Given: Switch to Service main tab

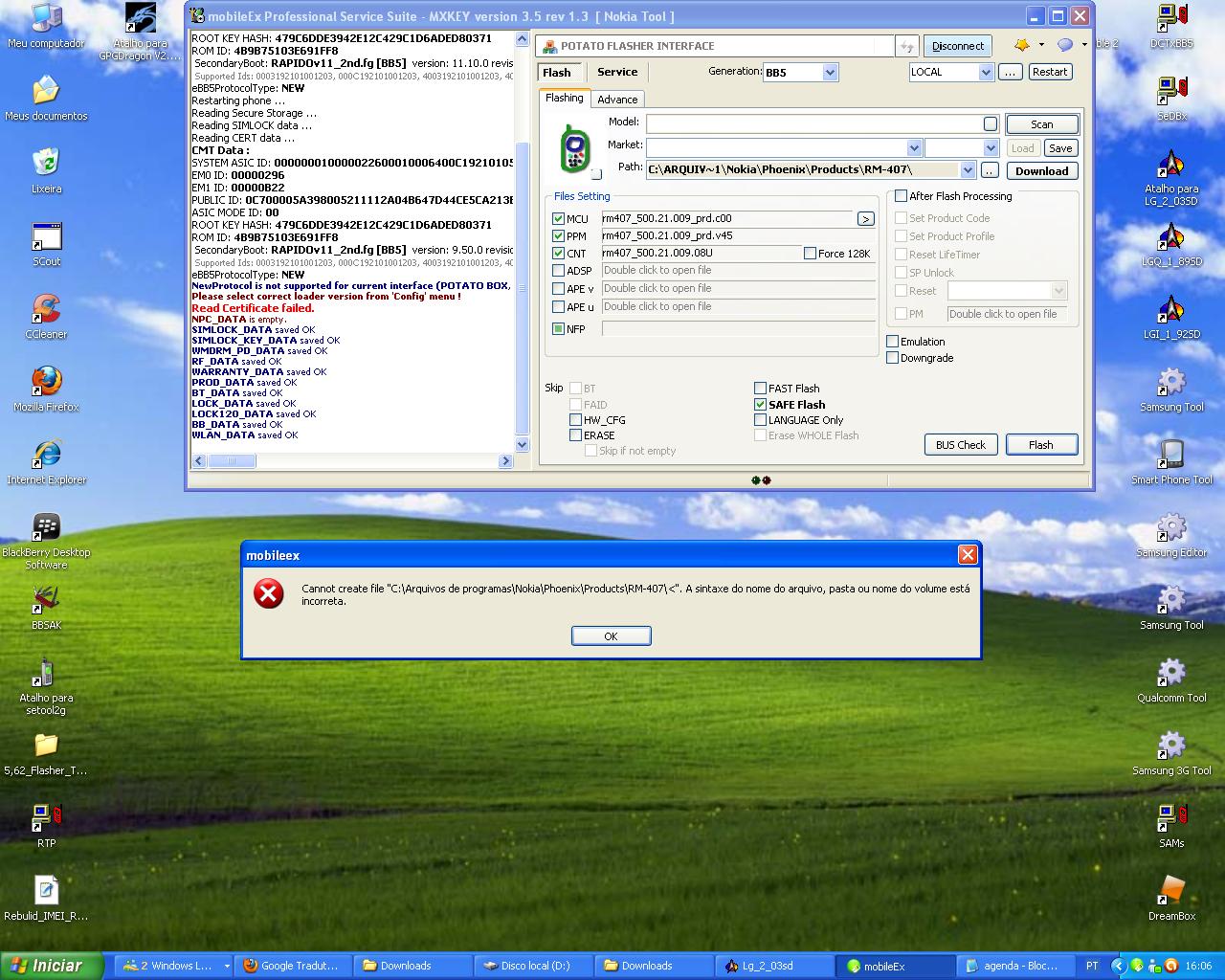Looking at the screenshot, I should click(x=617, y=72).
